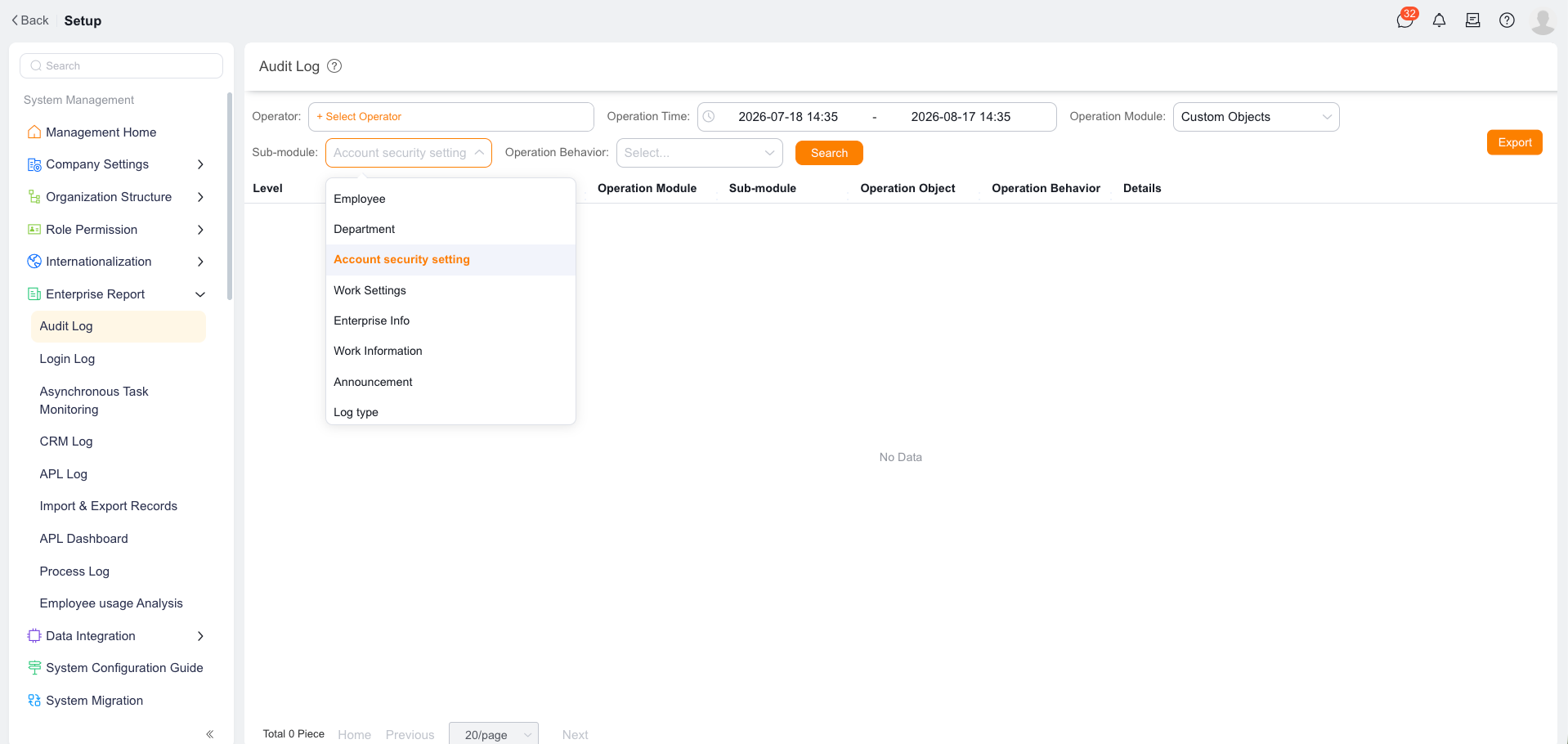Go Back from Setup
The width and height of the screenshot is (1568, 744).
[x=30, y=20]
